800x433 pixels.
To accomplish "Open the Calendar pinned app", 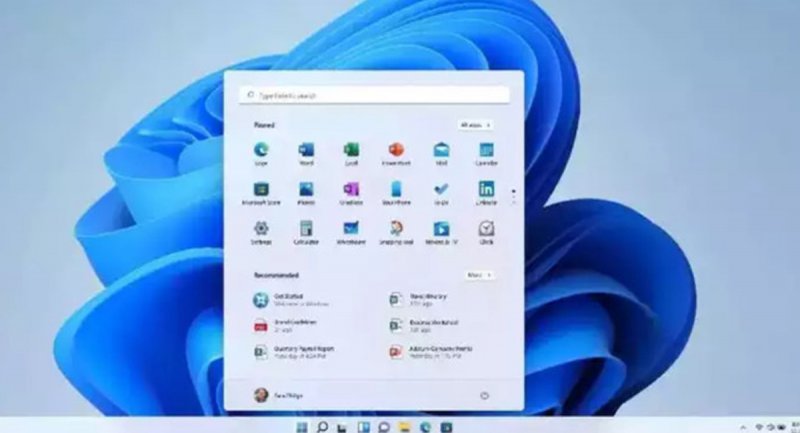I will (486, 154).
